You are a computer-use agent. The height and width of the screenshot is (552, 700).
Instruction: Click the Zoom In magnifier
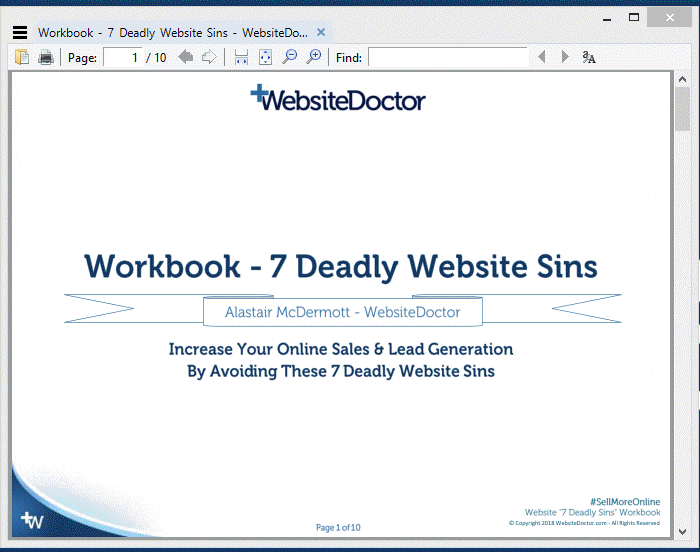(x=314, y=57)
